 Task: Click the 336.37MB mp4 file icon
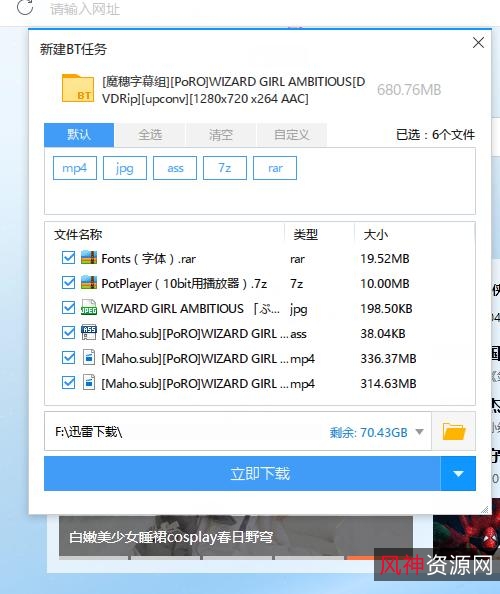tap(89, 358)
